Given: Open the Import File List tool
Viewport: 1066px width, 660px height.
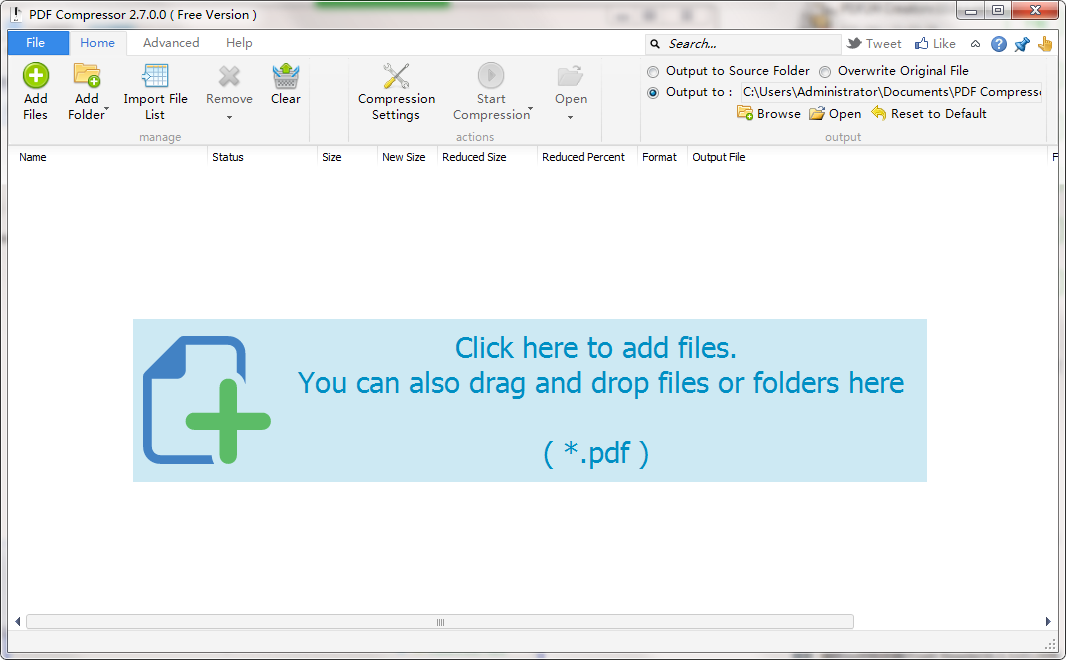Looking at the screenshot, I should coord(156,75).
